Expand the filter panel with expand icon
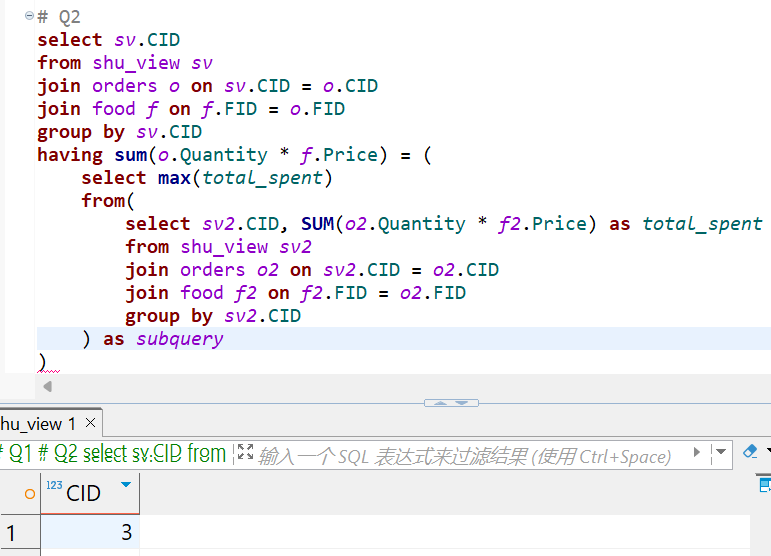Screen dimensions: 771x556 click(245, 454)
